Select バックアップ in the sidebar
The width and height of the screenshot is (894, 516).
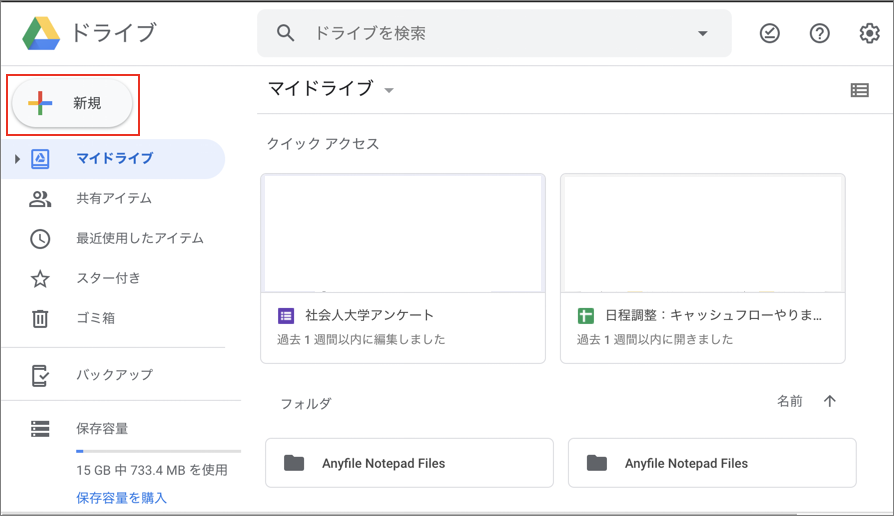[114, 375]
